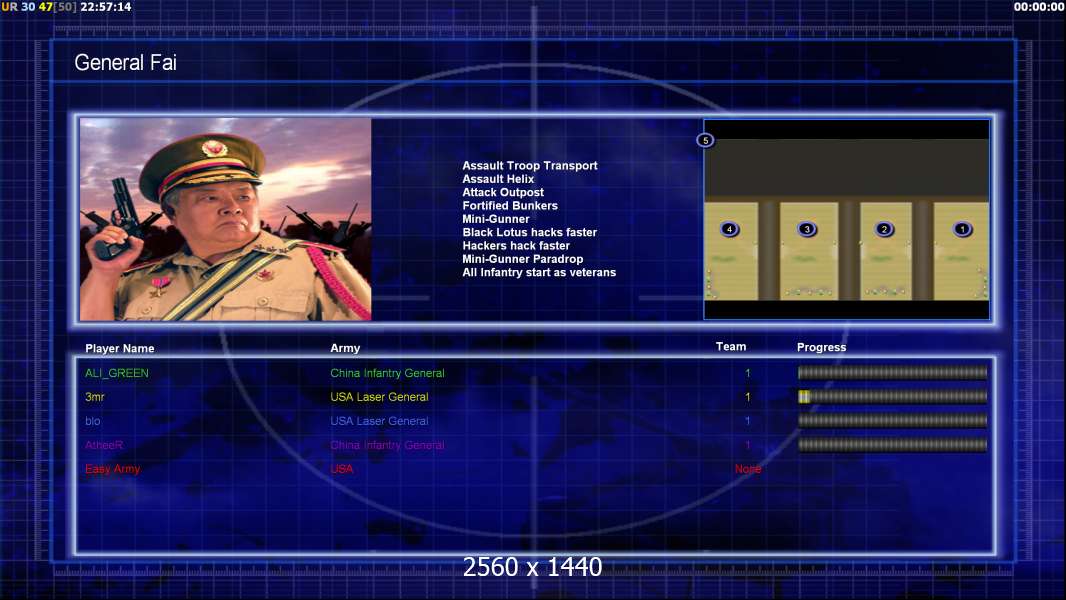Image resolution: width=1066 pixels, height=600 pixels.
Task: Click Assault Helix ability text
Action: 498,179
